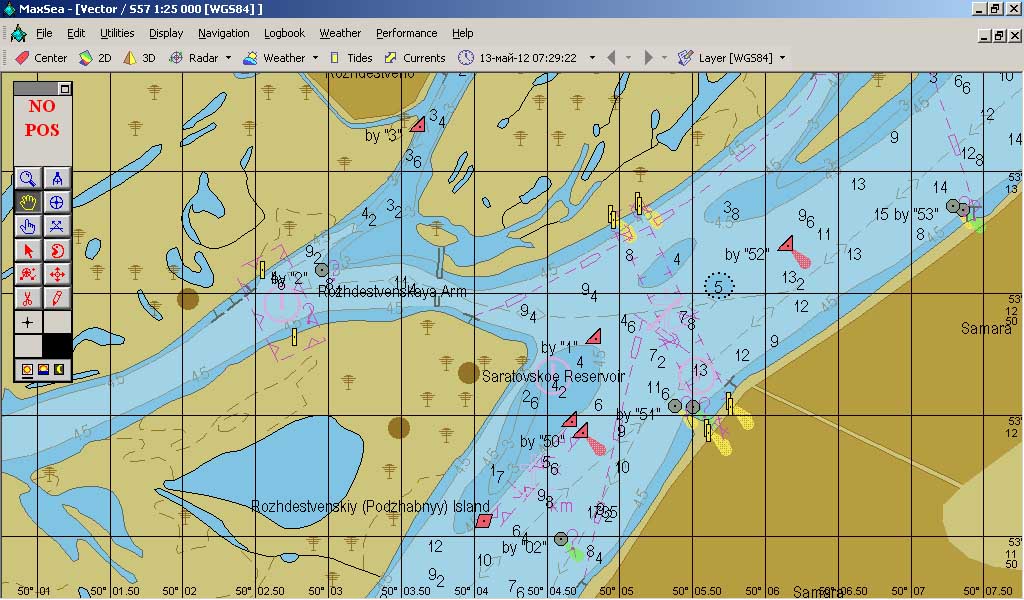Screen dimensions: 1024x600
Task: Select the red arrow pointer tool
Action: pyautogui.click(x=28, y=250)
